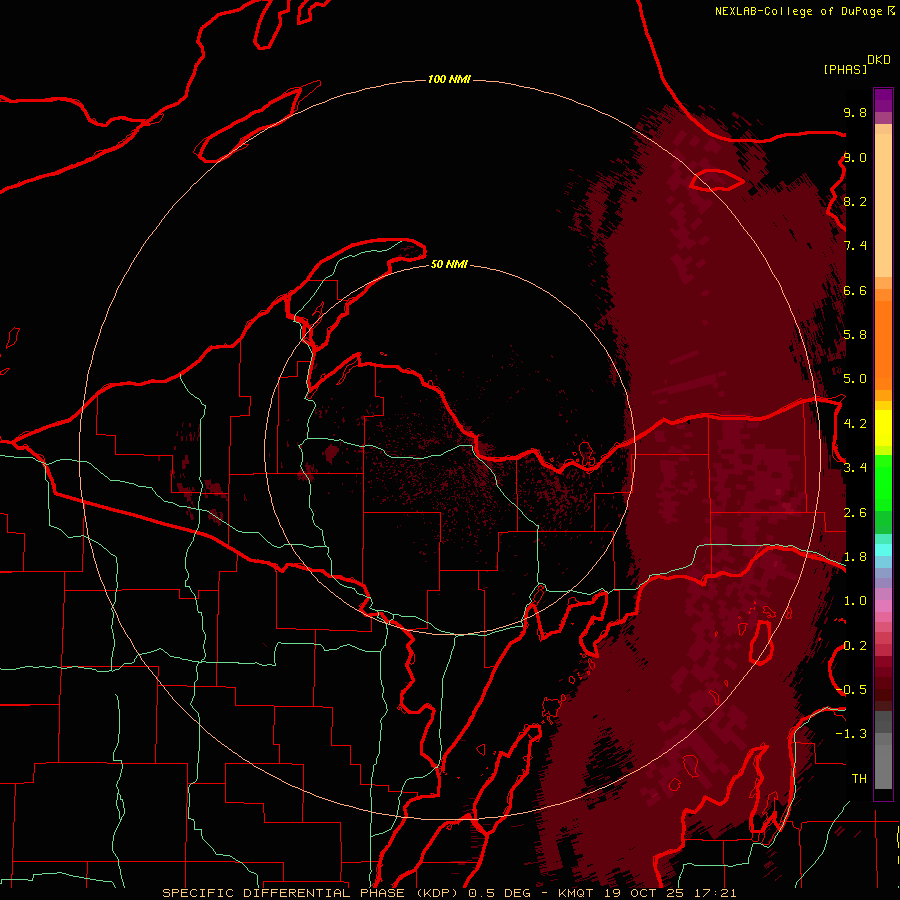Click the 4.2 legend value

click(x=855, y=424)
